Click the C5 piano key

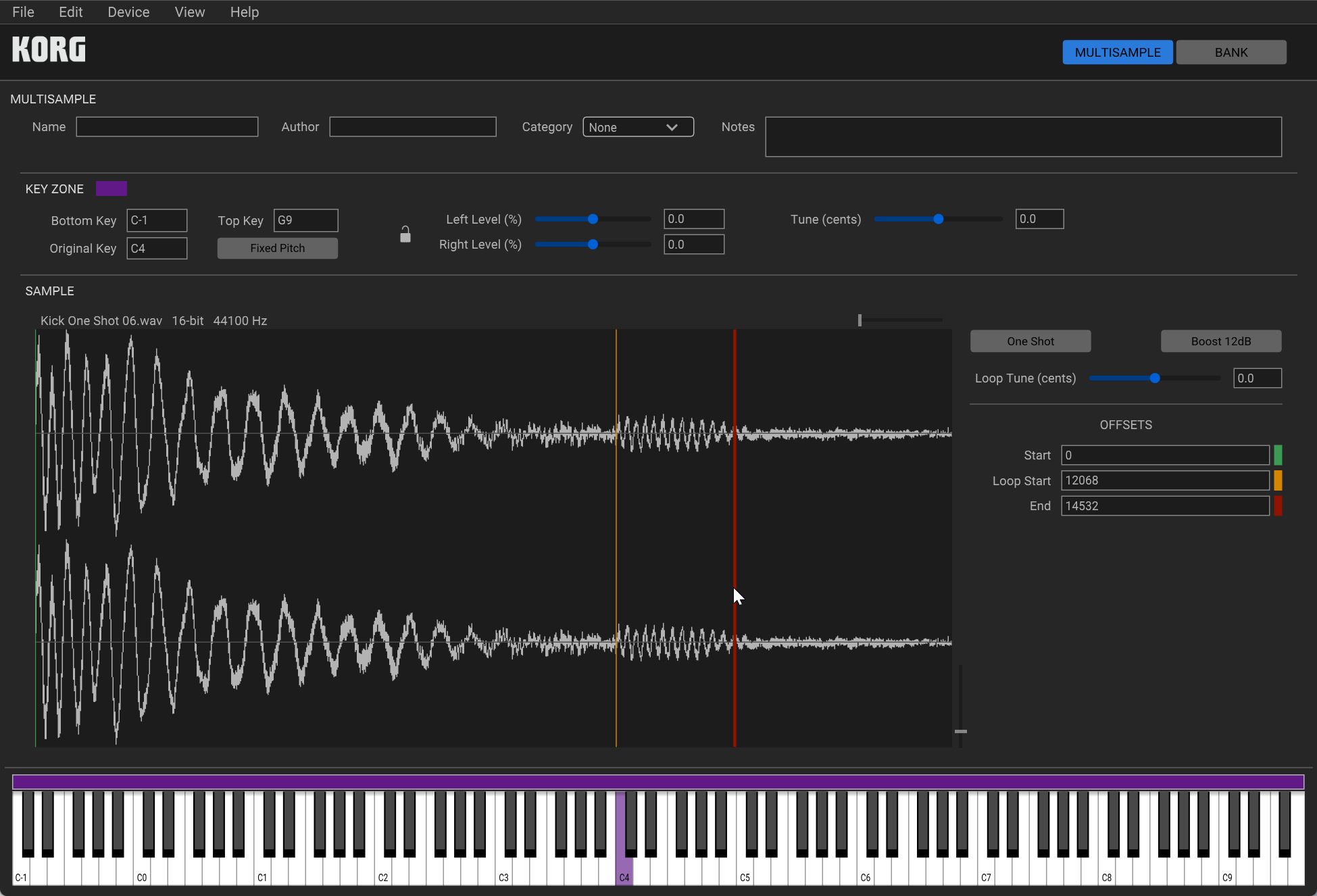[x=745, y=872]
